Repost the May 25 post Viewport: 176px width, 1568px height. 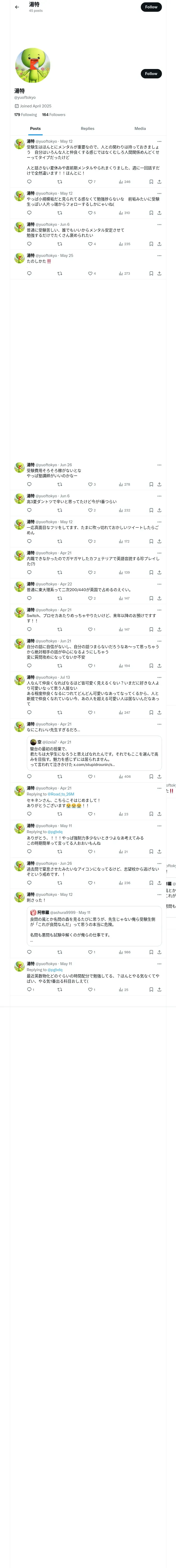59,273
